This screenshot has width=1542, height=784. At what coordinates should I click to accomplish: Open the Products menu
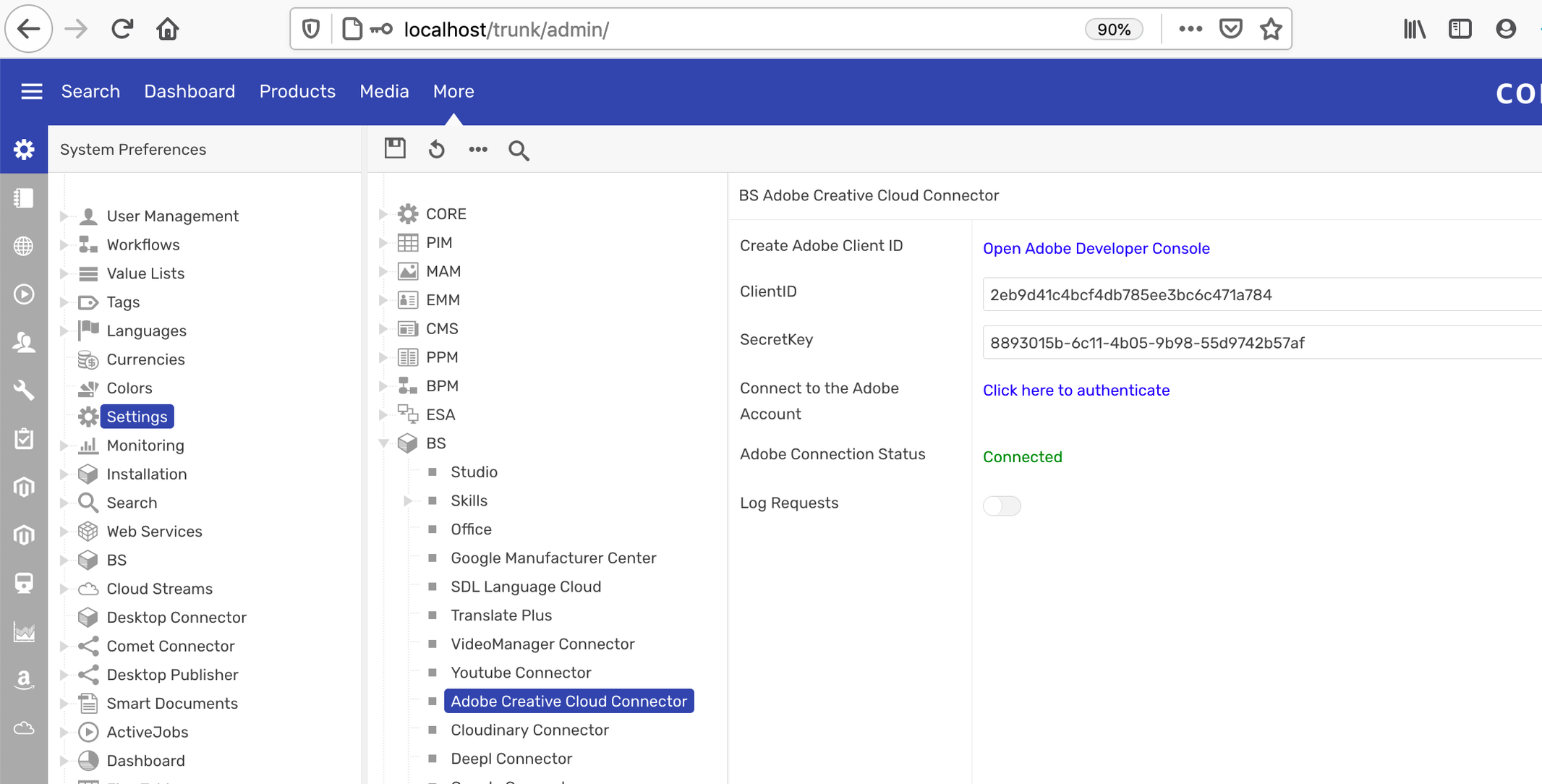297,91
